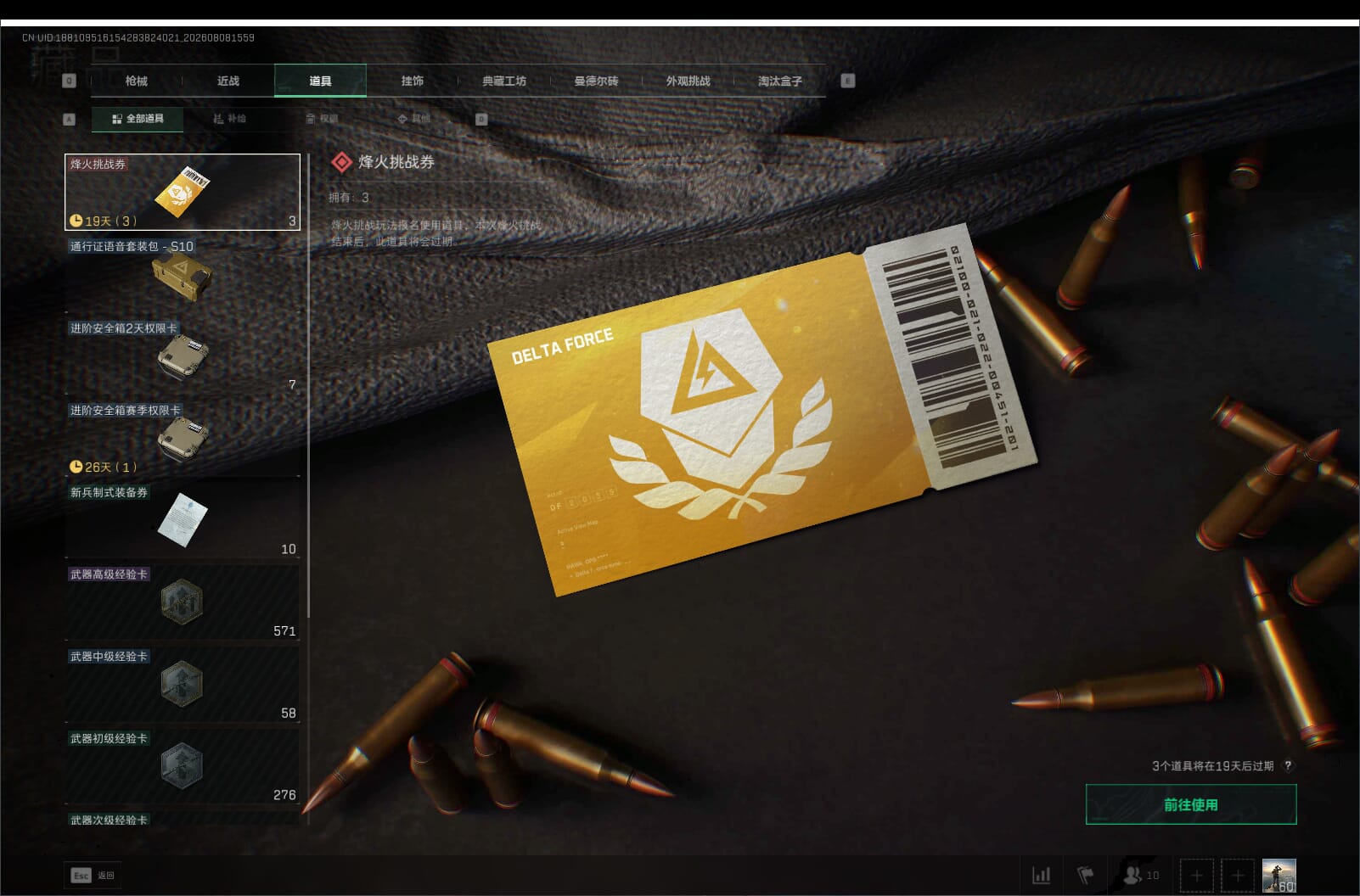Open the friends list icon showing 10
This screenshot has height=896, width=1360.
[x=1139, y=875]
